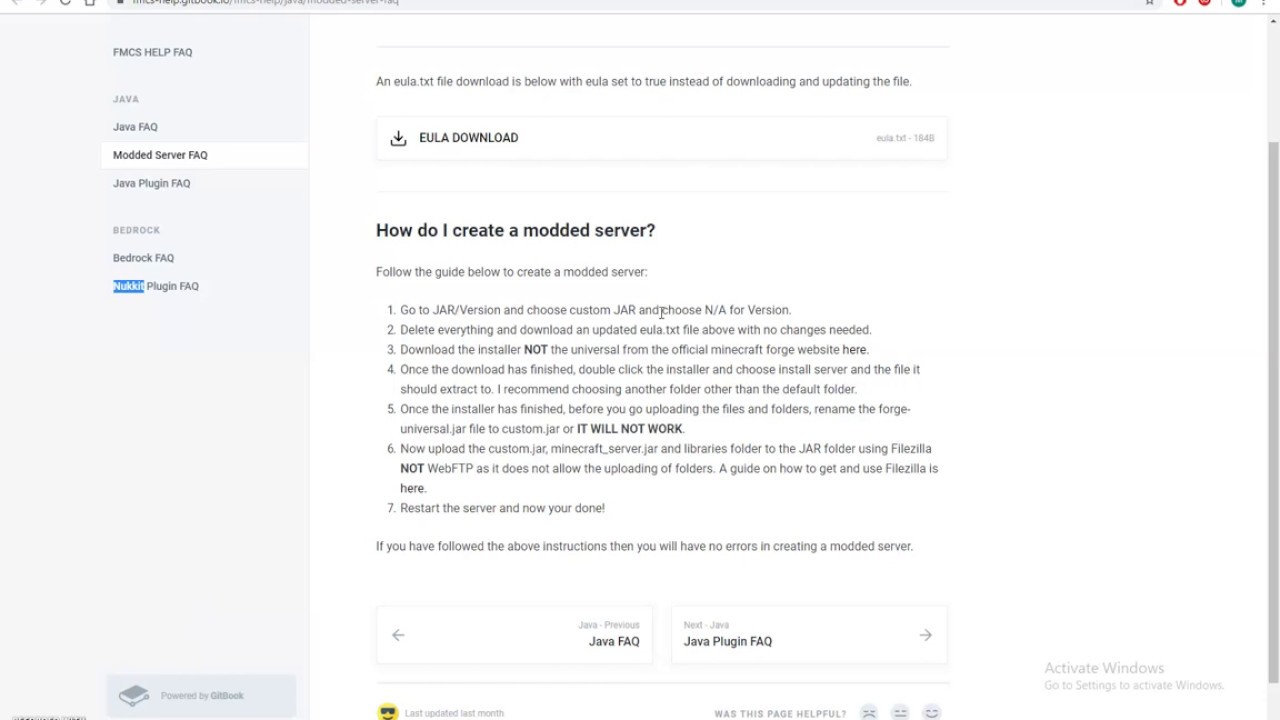Click the sunglasses emoji avatar icon
This screenshot has height=720, width=1280.
coord(388,713)
